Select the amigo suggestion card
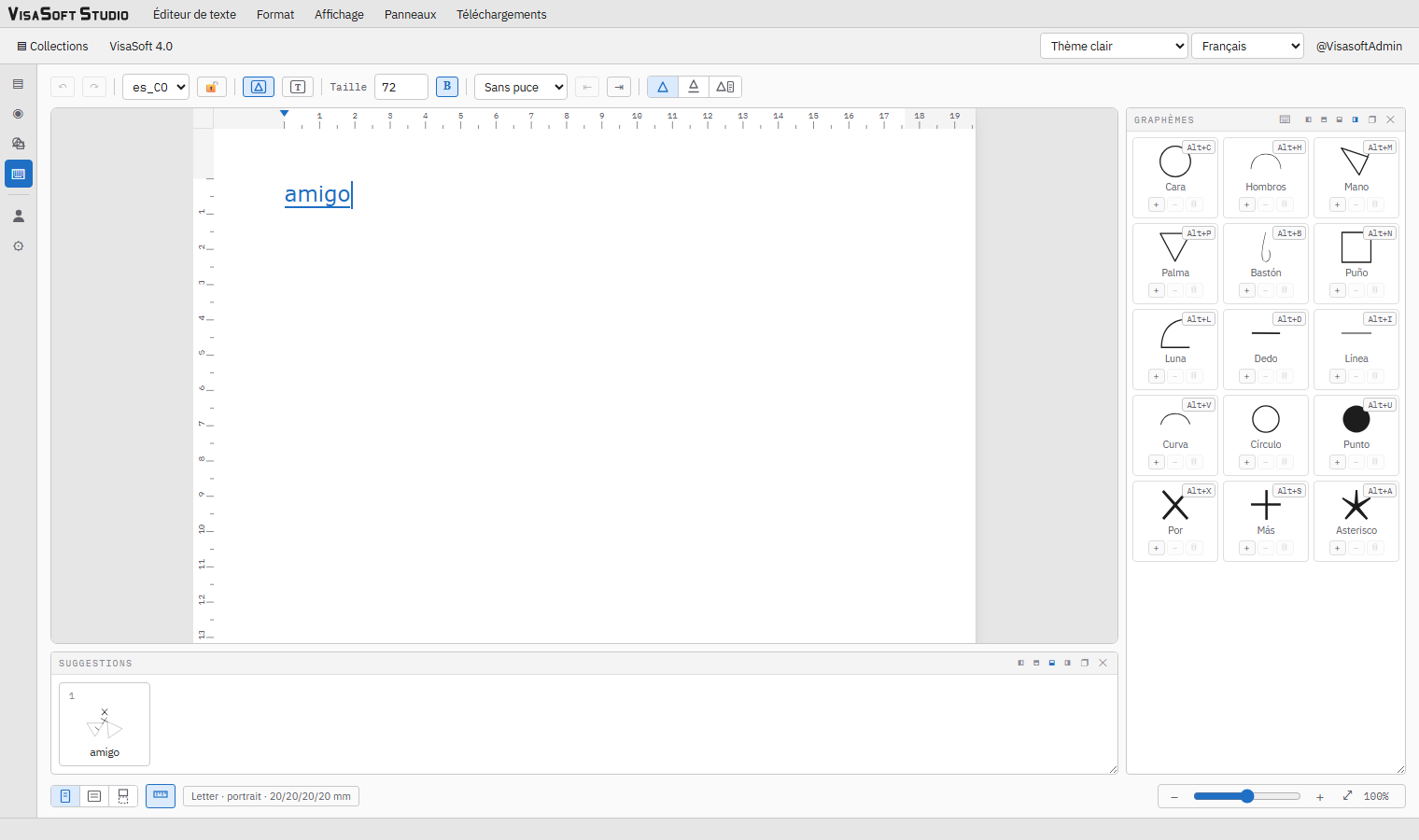This screenshot has width=1419, height=840. pyautogui.click(x=105, y=724)
